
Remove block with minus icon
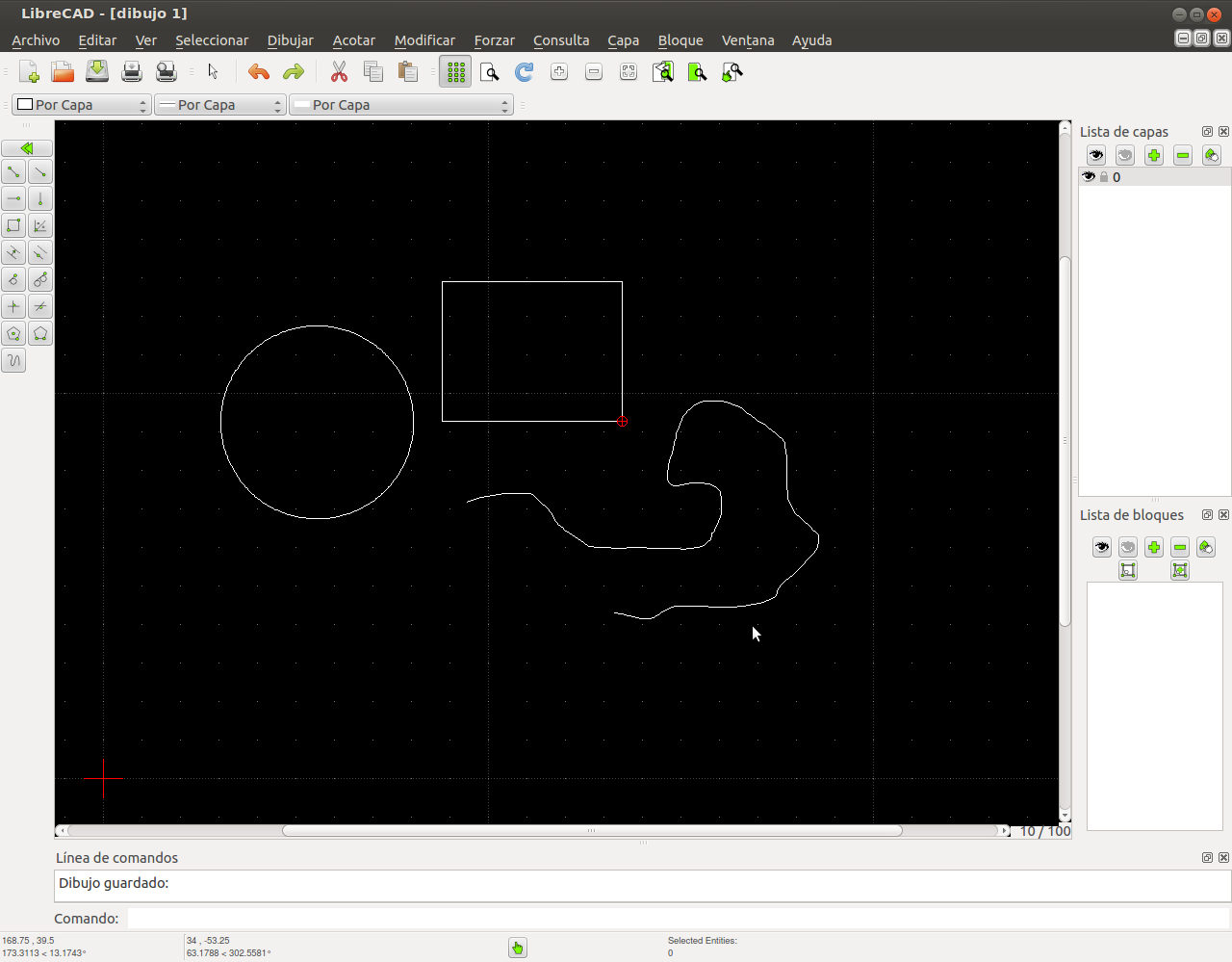[x=1180, y=547]
